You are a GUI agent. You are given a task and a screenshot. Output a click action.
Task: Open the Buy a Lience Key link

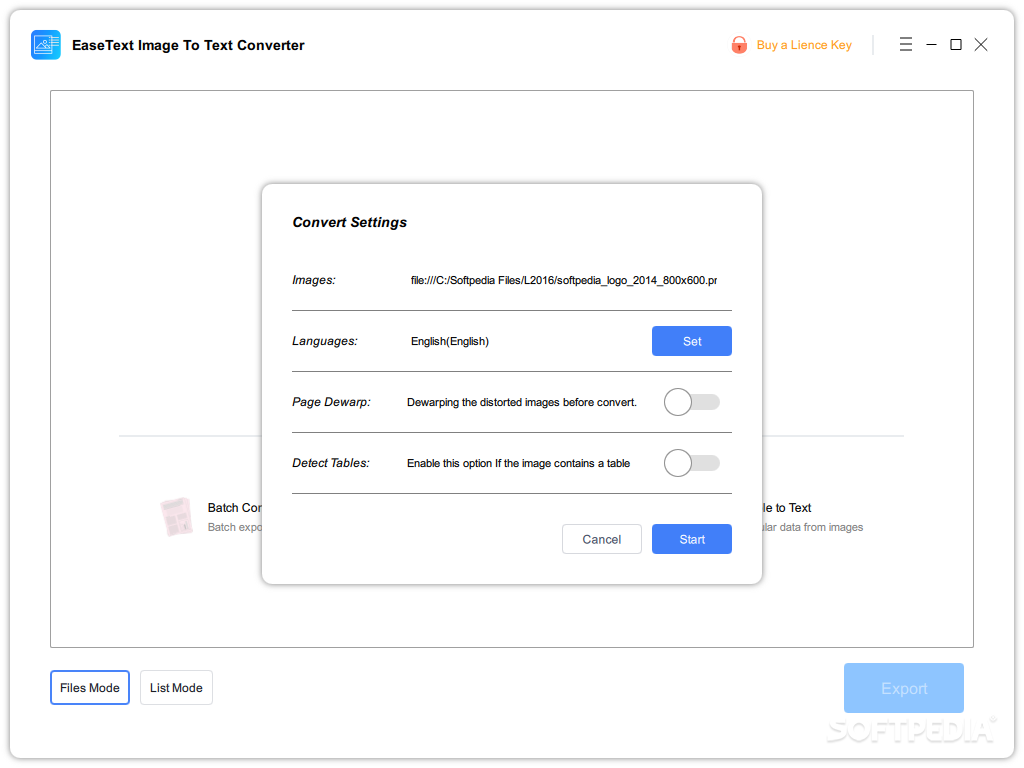click(803, 45)
